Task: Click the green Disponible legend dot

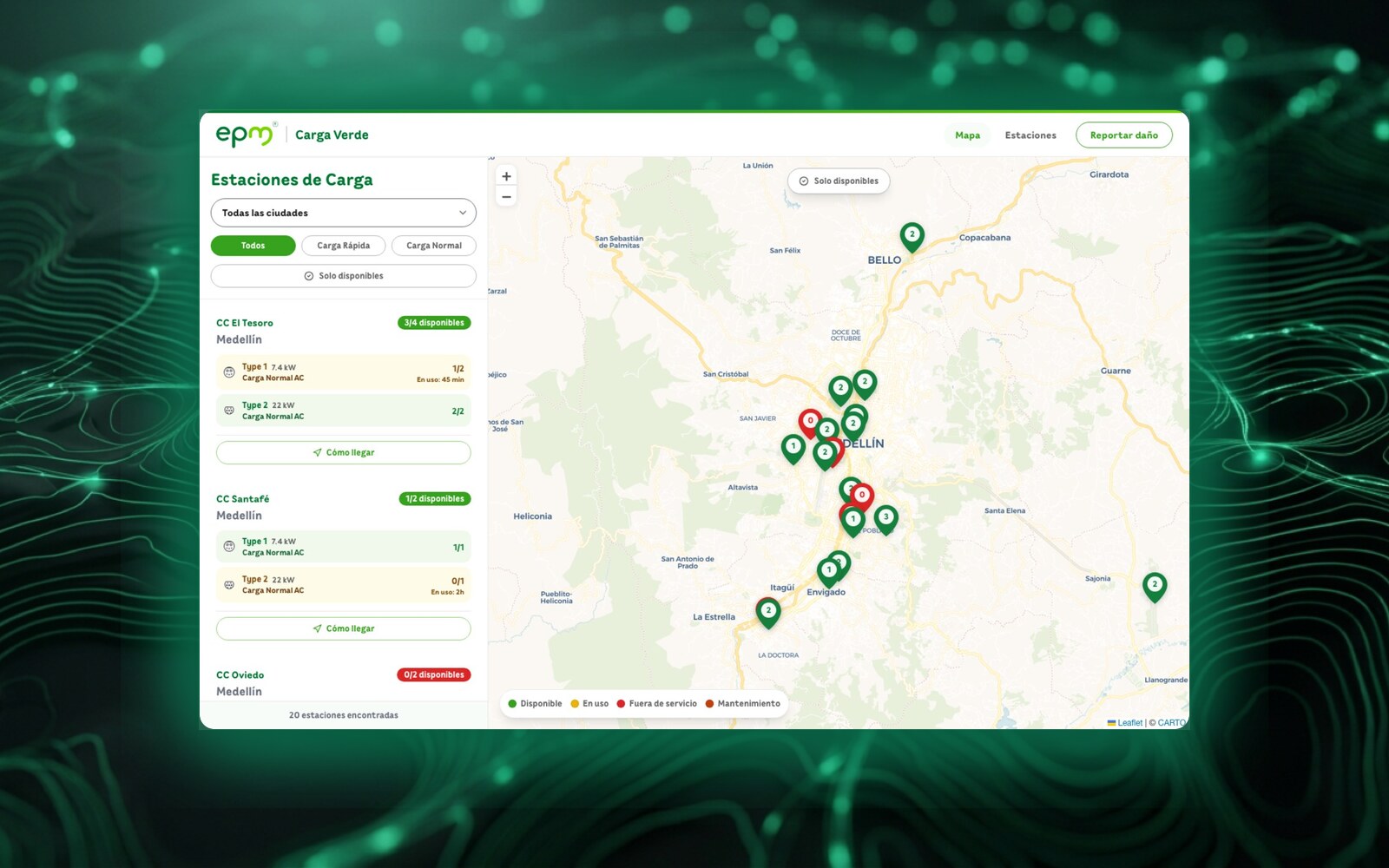Action: [512, 704]
